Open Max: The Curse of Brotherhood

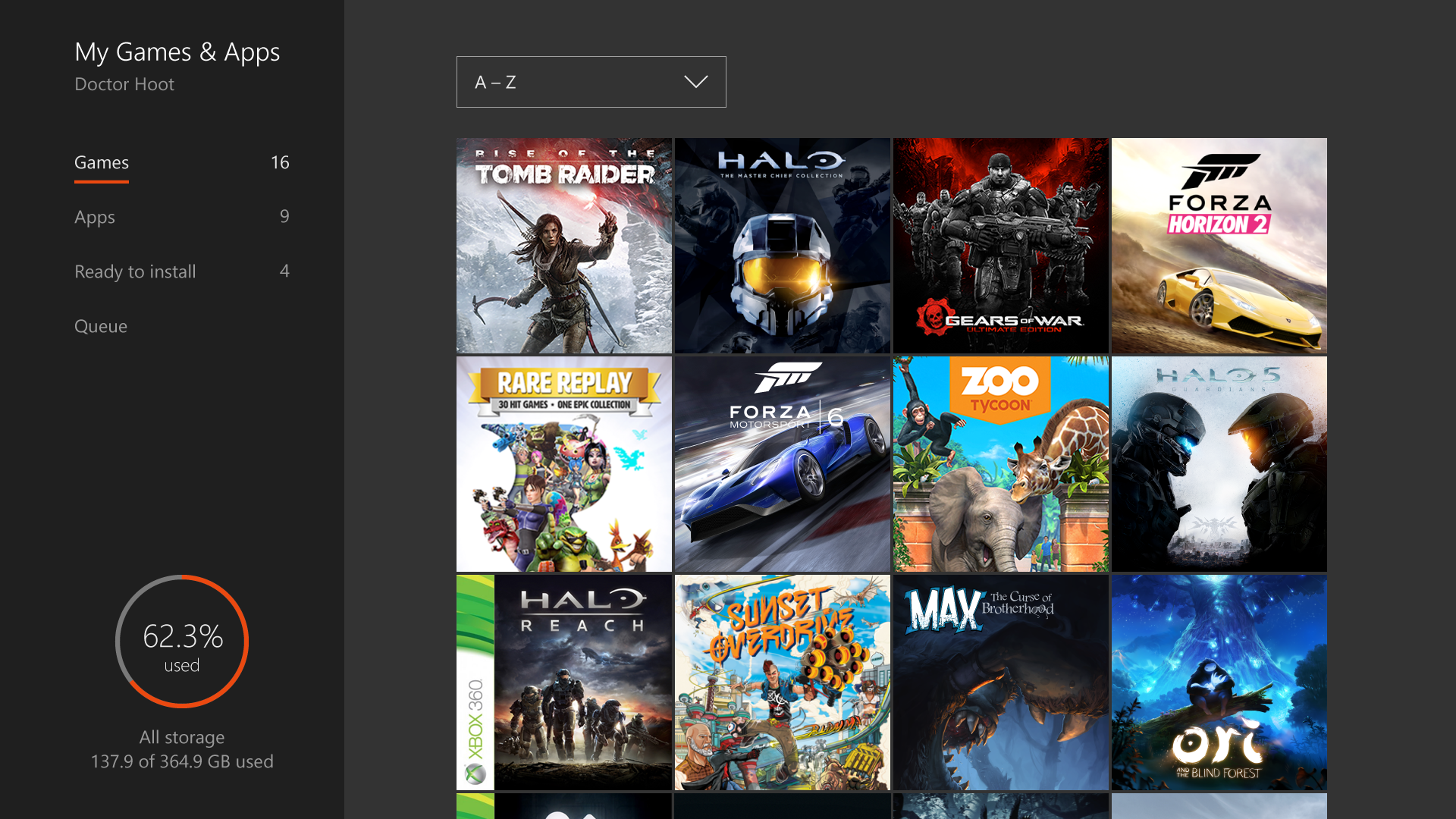pyautogui.click(x=1000, y=682)
